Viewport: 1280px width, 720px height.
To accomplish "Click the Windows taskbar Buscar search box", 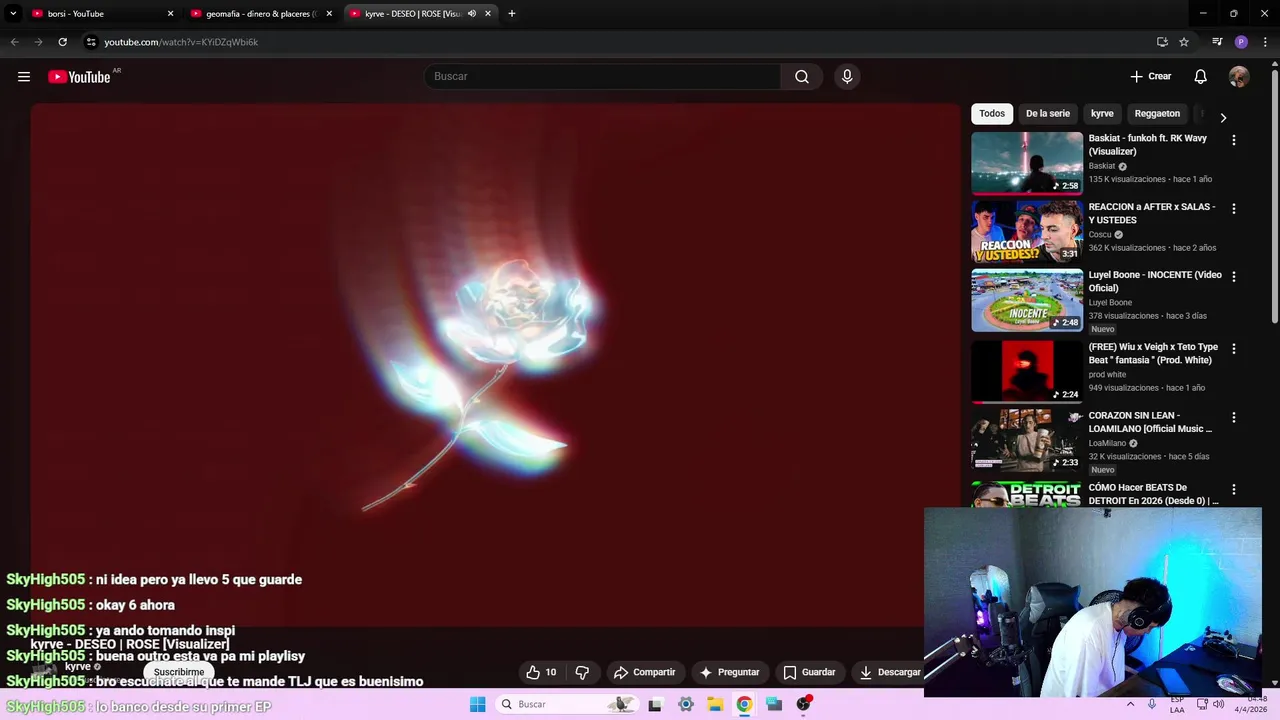I will point(566,704).
